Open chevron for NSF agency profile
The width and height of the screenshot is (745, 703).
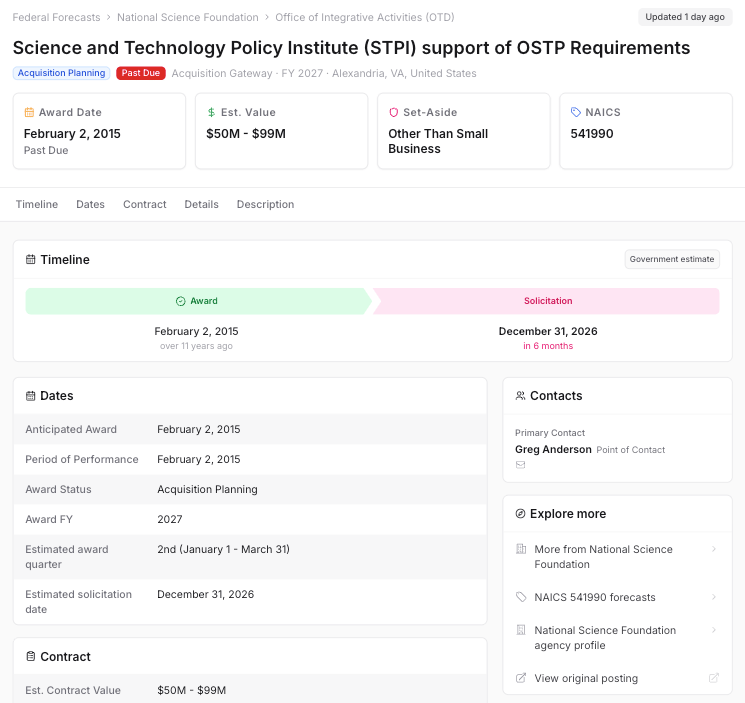714,630
